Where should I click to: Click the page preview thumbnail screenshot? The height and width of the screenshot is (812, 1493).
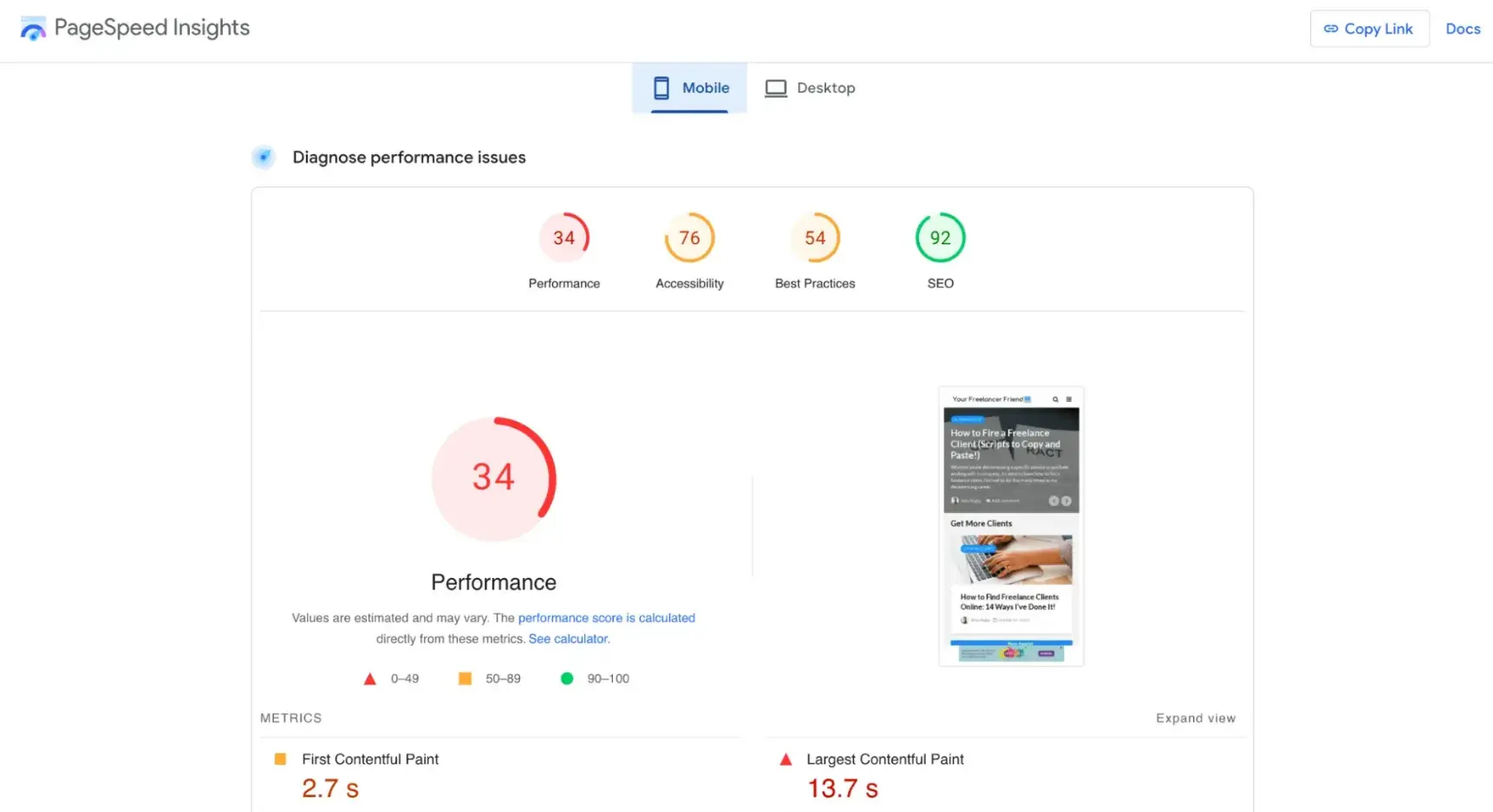pos(1010,526)
